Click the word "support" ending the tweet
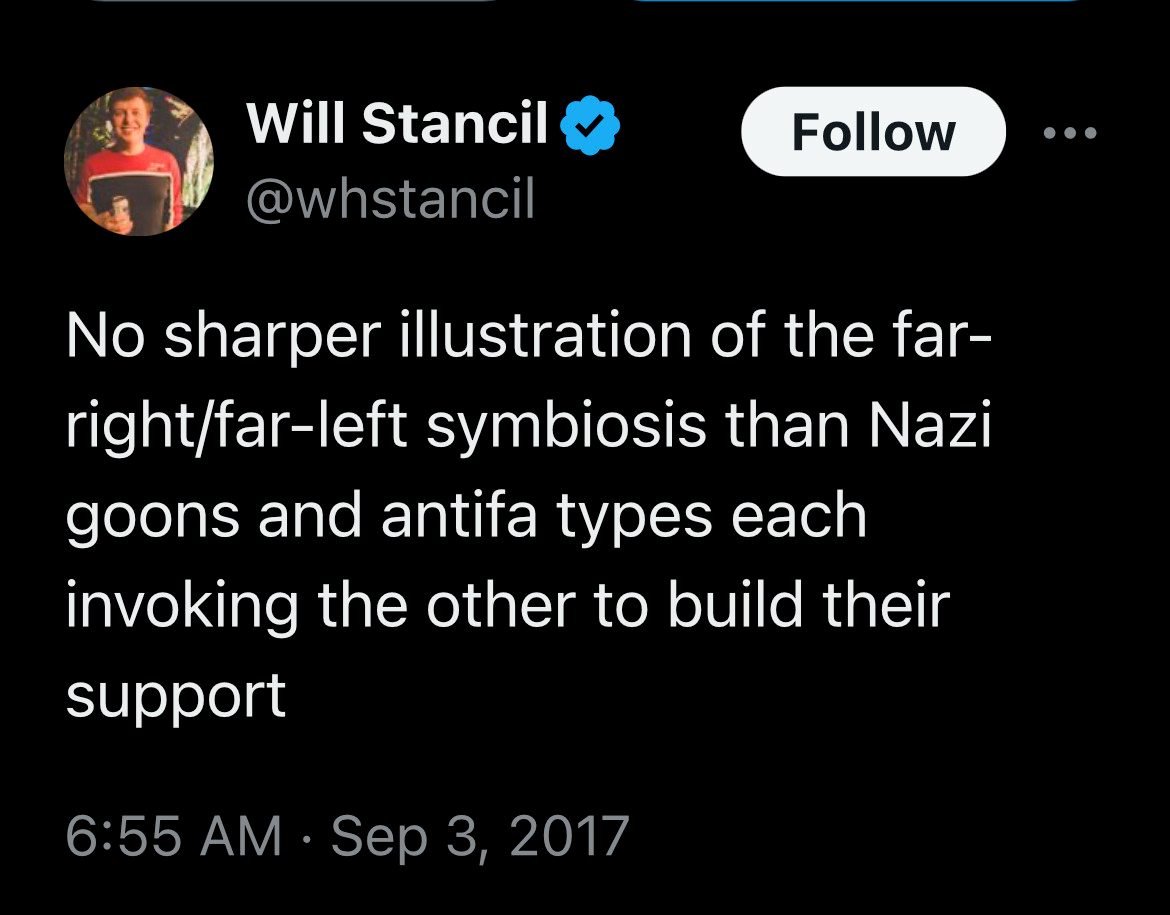 point(176,696)
